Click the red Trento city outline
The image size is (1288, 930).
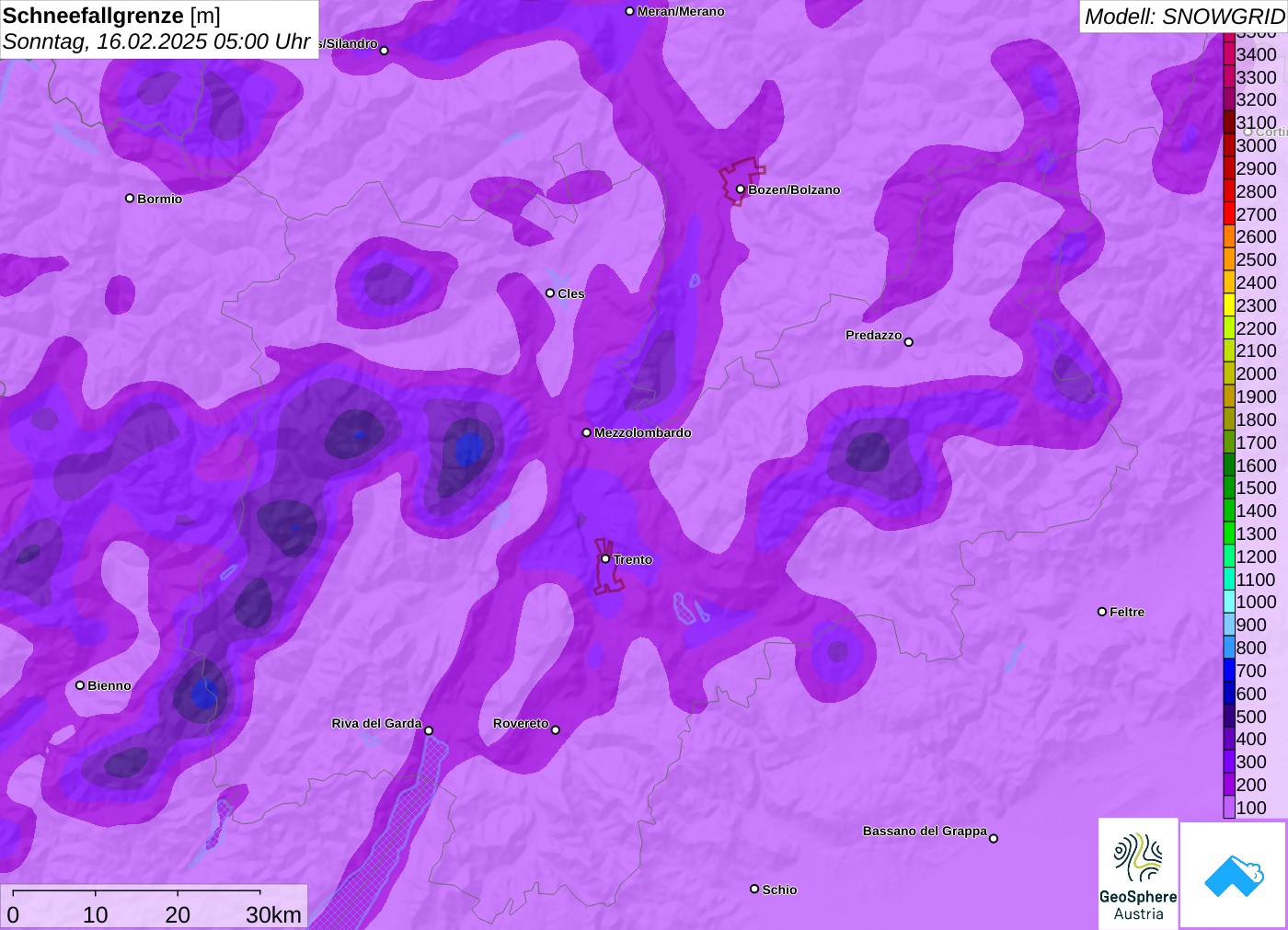607,567
